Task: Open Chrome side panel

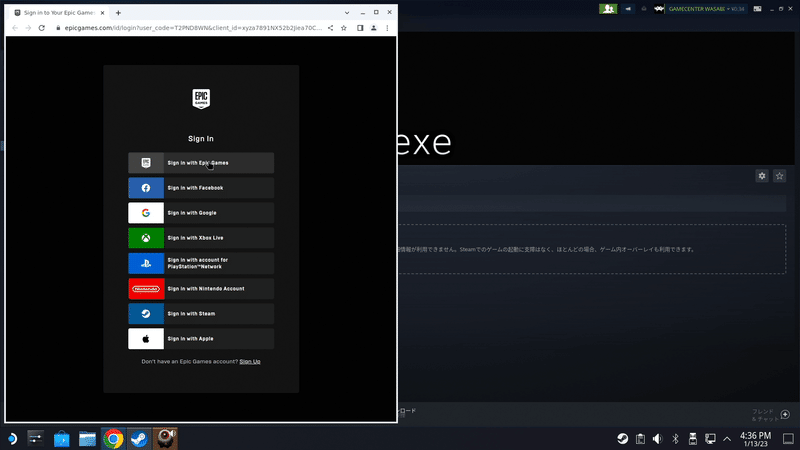Action: pyautogui.click(x=360, y=28)
